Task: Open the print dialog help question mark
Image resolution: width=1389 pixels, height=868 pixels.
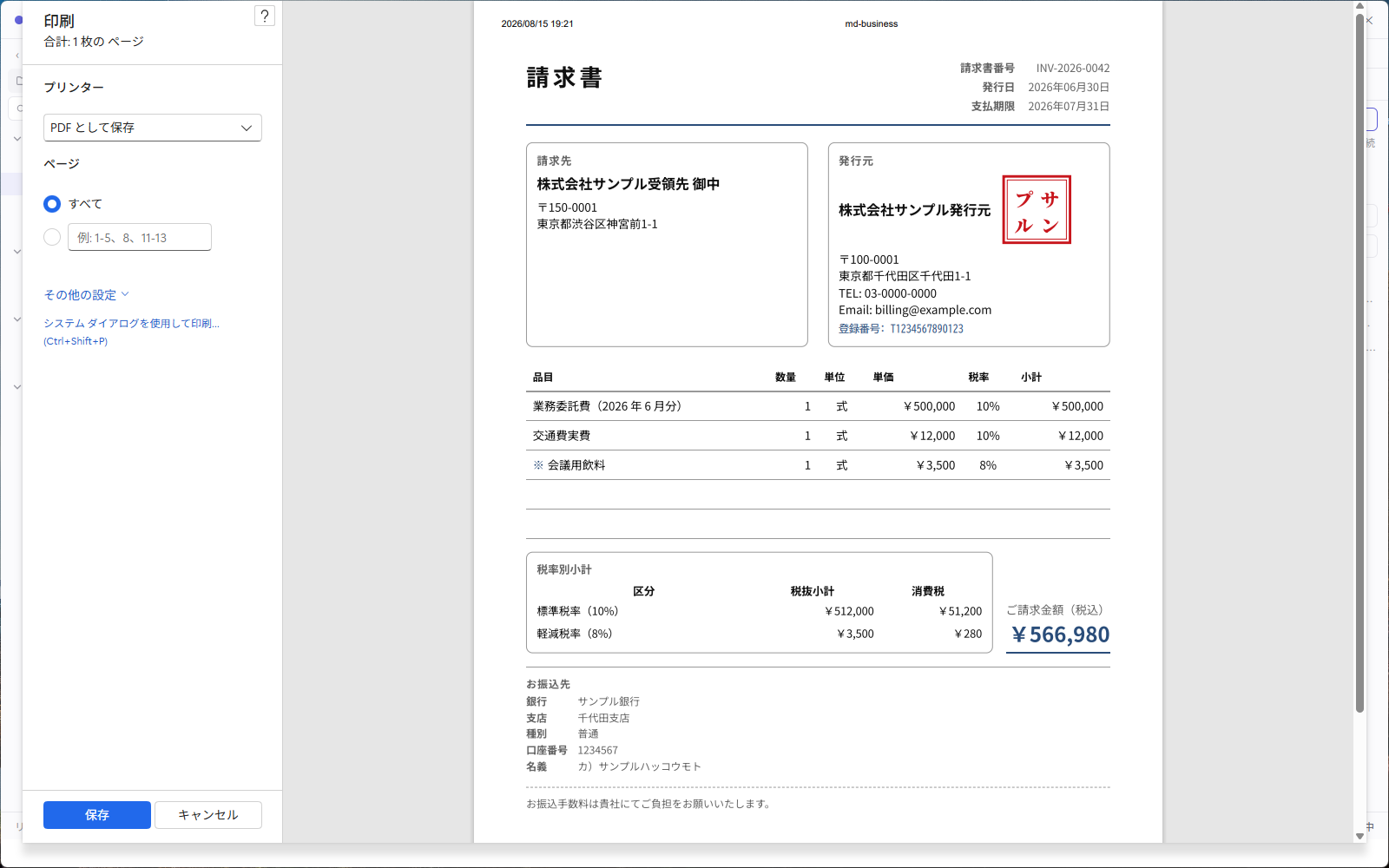Action: pyautogui.click(x=265, y=16)
